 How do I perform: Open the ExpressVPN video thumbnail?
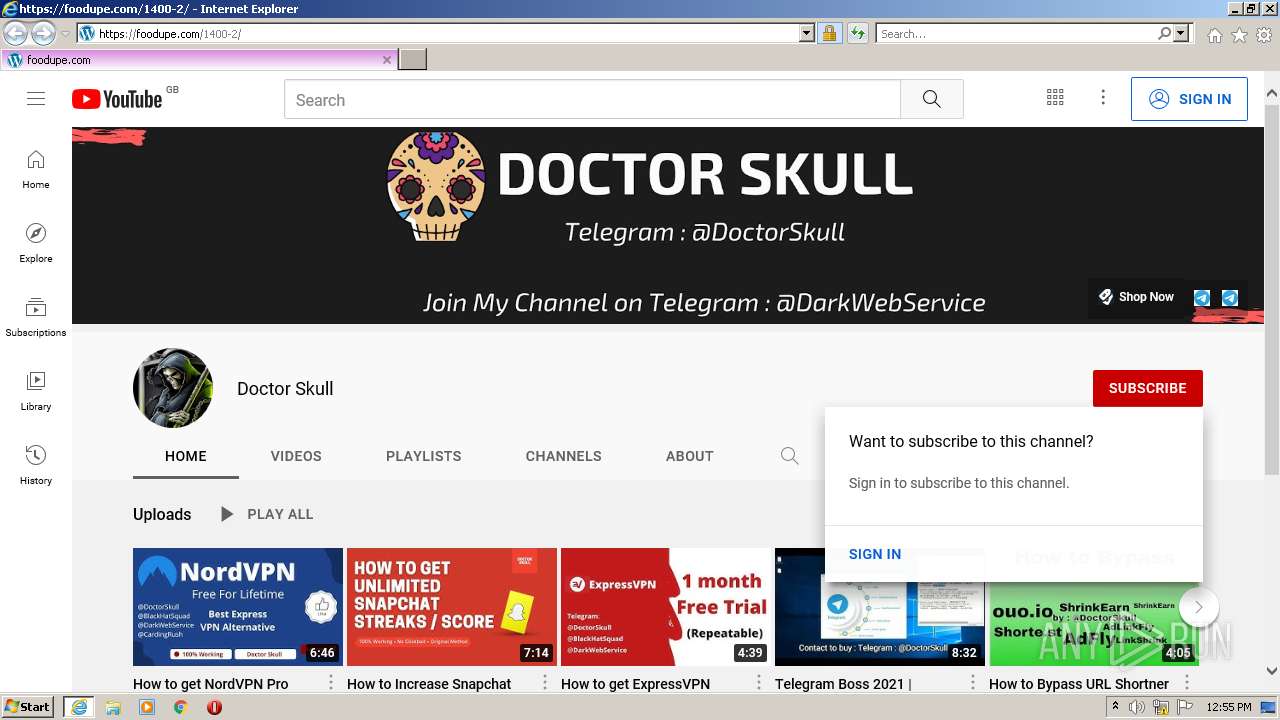click(x=666, y=607)
